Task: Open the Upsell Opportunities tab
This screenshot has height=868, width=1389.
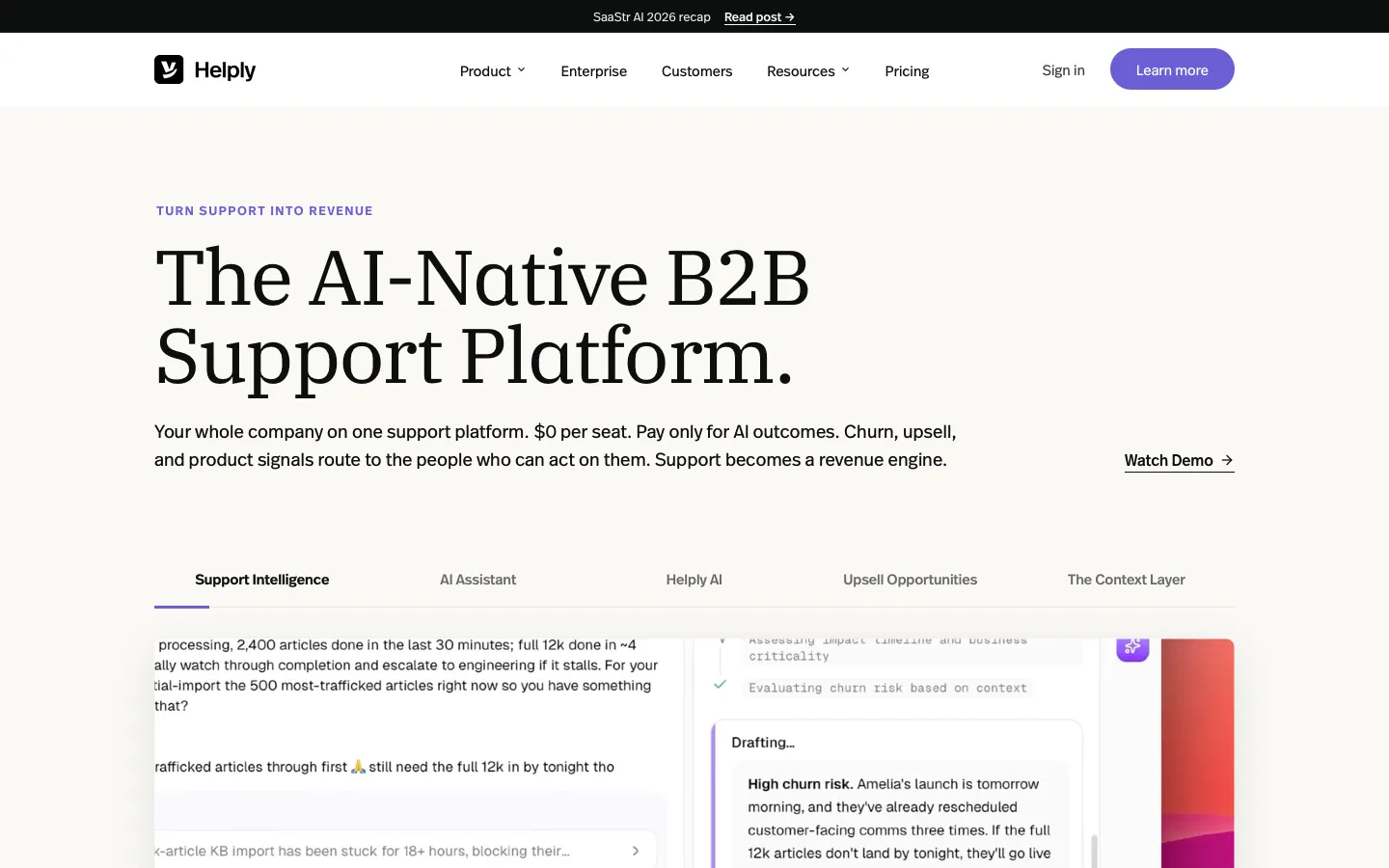Action: 911,580
